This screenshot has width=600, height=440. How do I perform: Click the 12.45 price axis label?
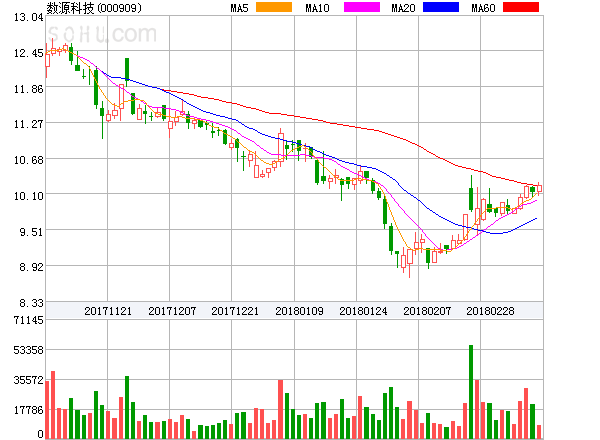(x=29, y=53)
